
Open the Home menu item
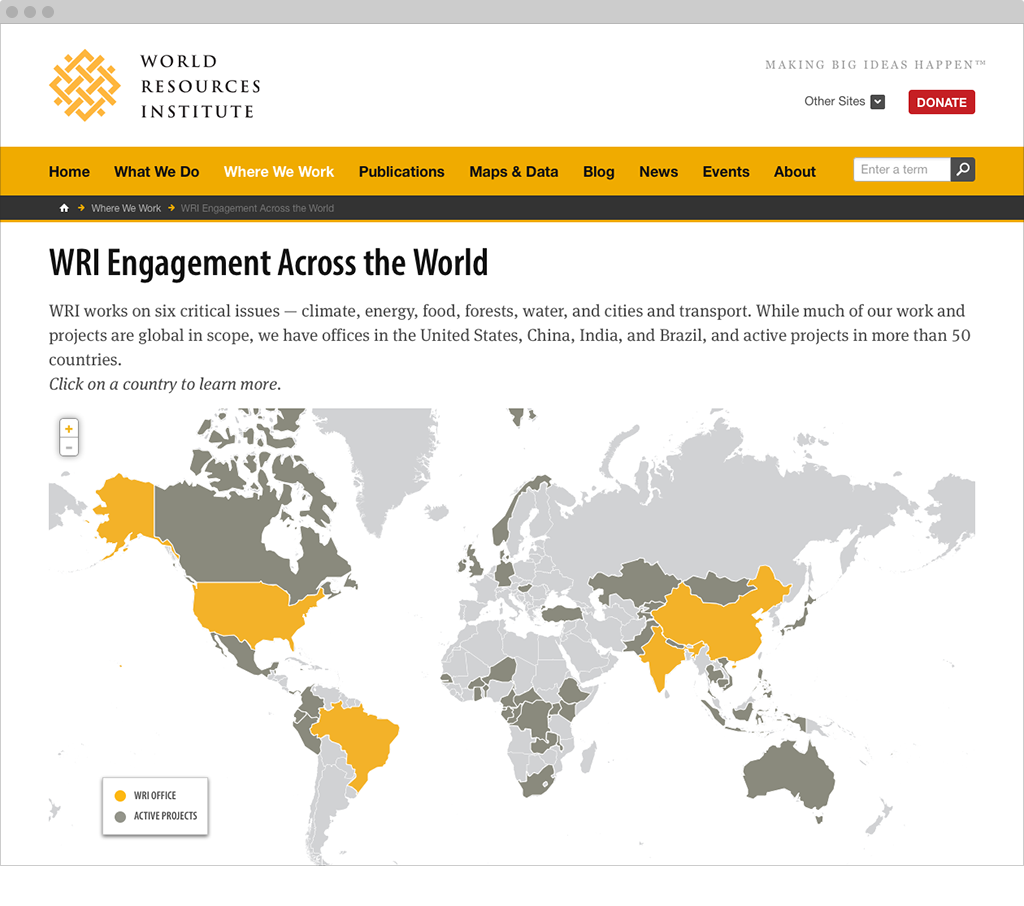pyautogui.click(x=69, y=172)
